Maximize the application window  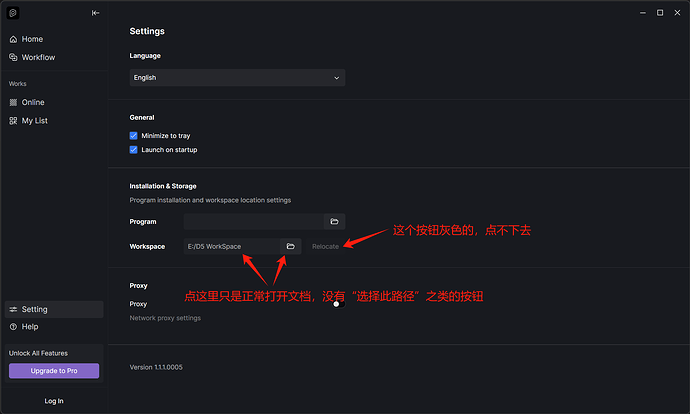660,13
